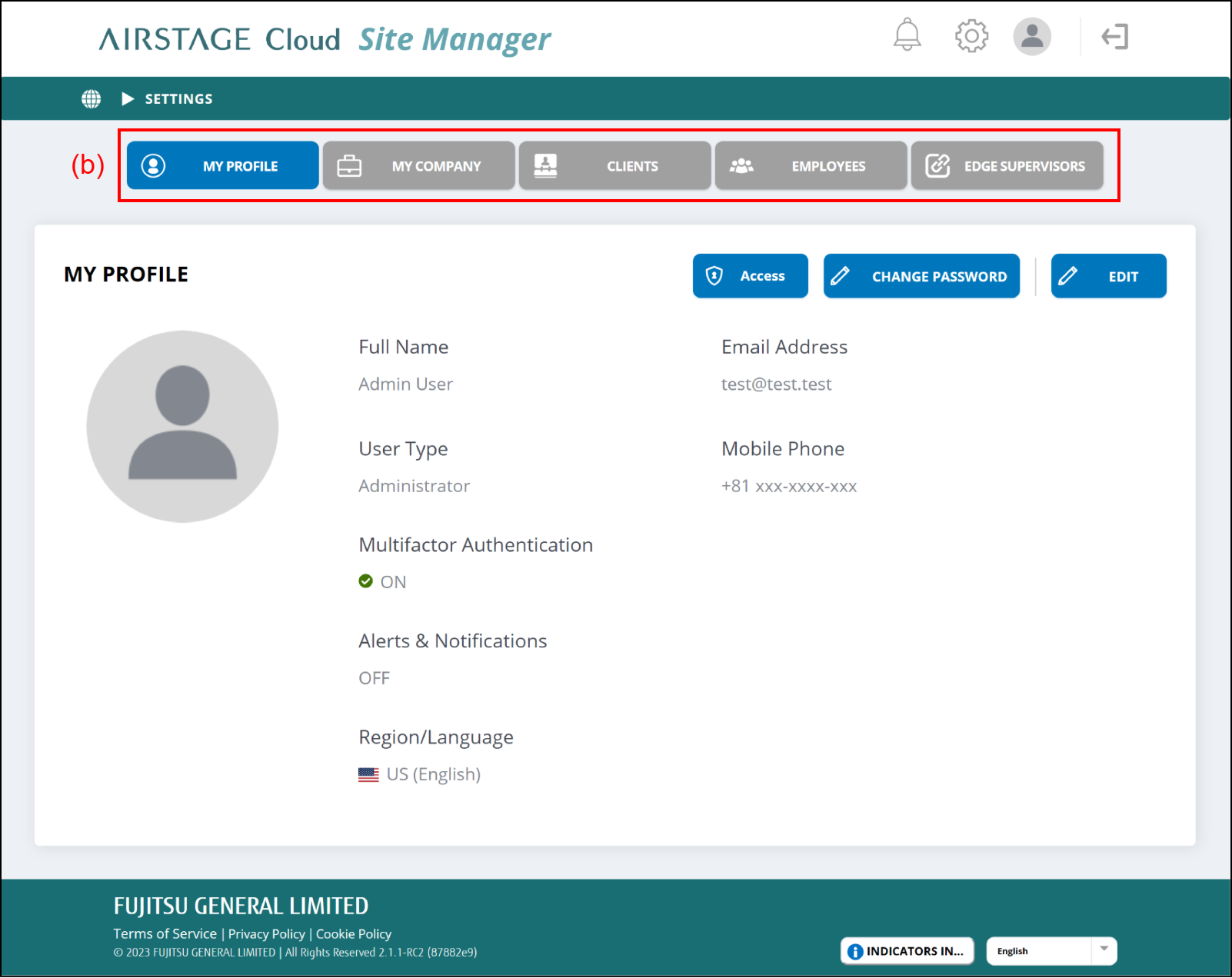The height and width of the screenshot is (978, 1232).
Task: Expand the English language dropdown arrow
Action: click(1104, 950)
